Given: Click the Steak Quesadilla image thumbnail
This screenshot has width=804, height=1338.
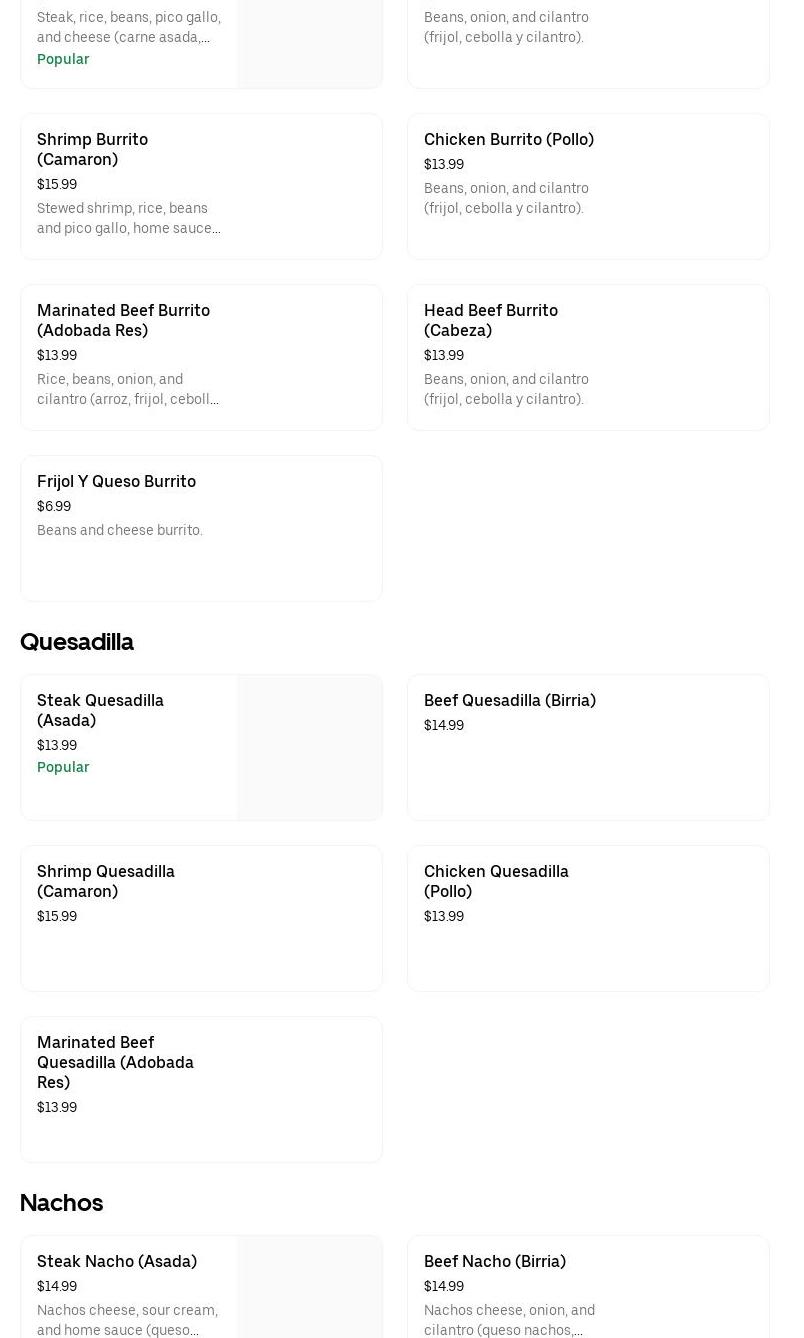Looking at the screenshot, I should click(309, 747).
